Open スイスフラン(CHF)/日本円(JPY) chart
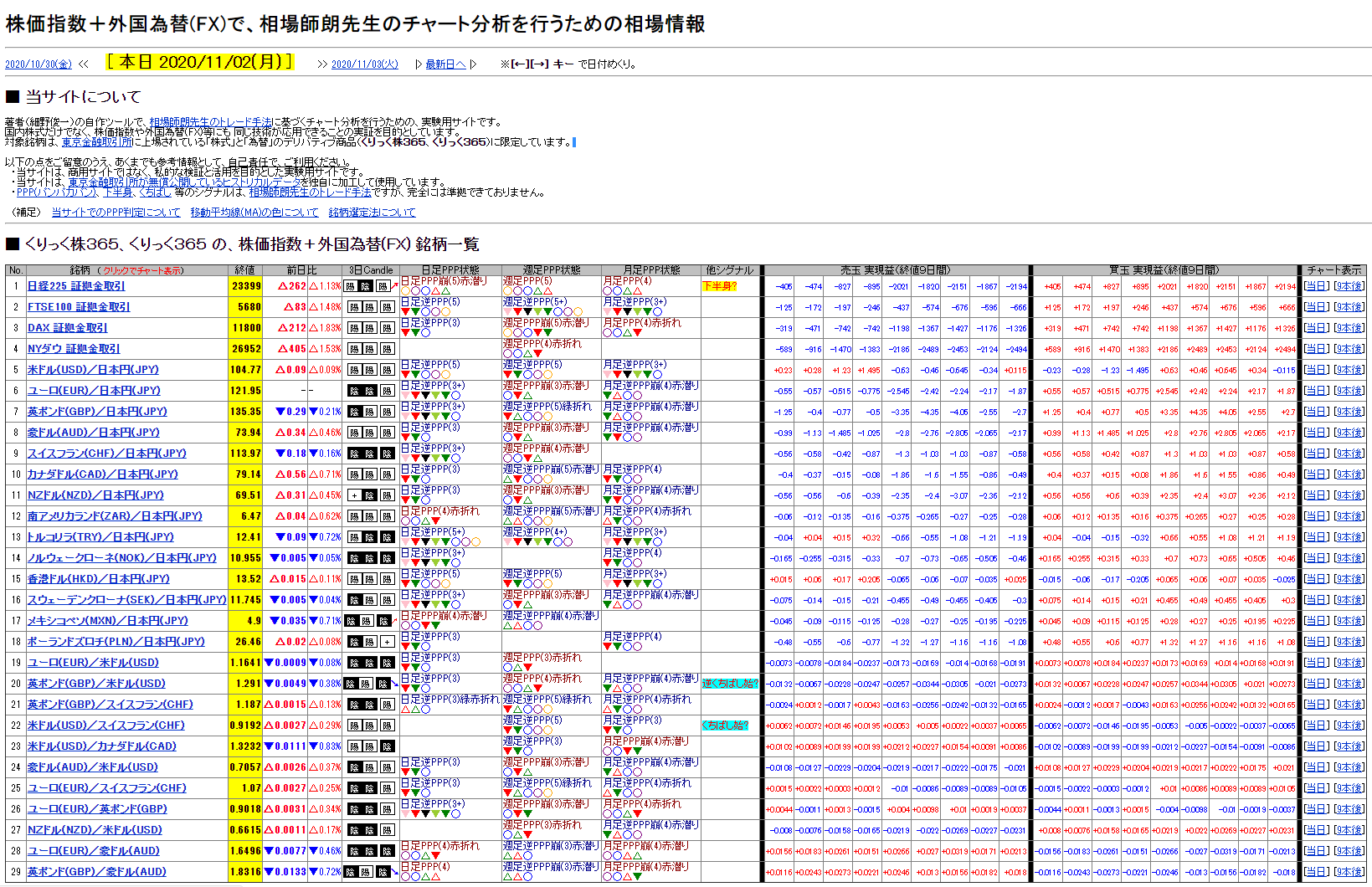 pos(107,454)
